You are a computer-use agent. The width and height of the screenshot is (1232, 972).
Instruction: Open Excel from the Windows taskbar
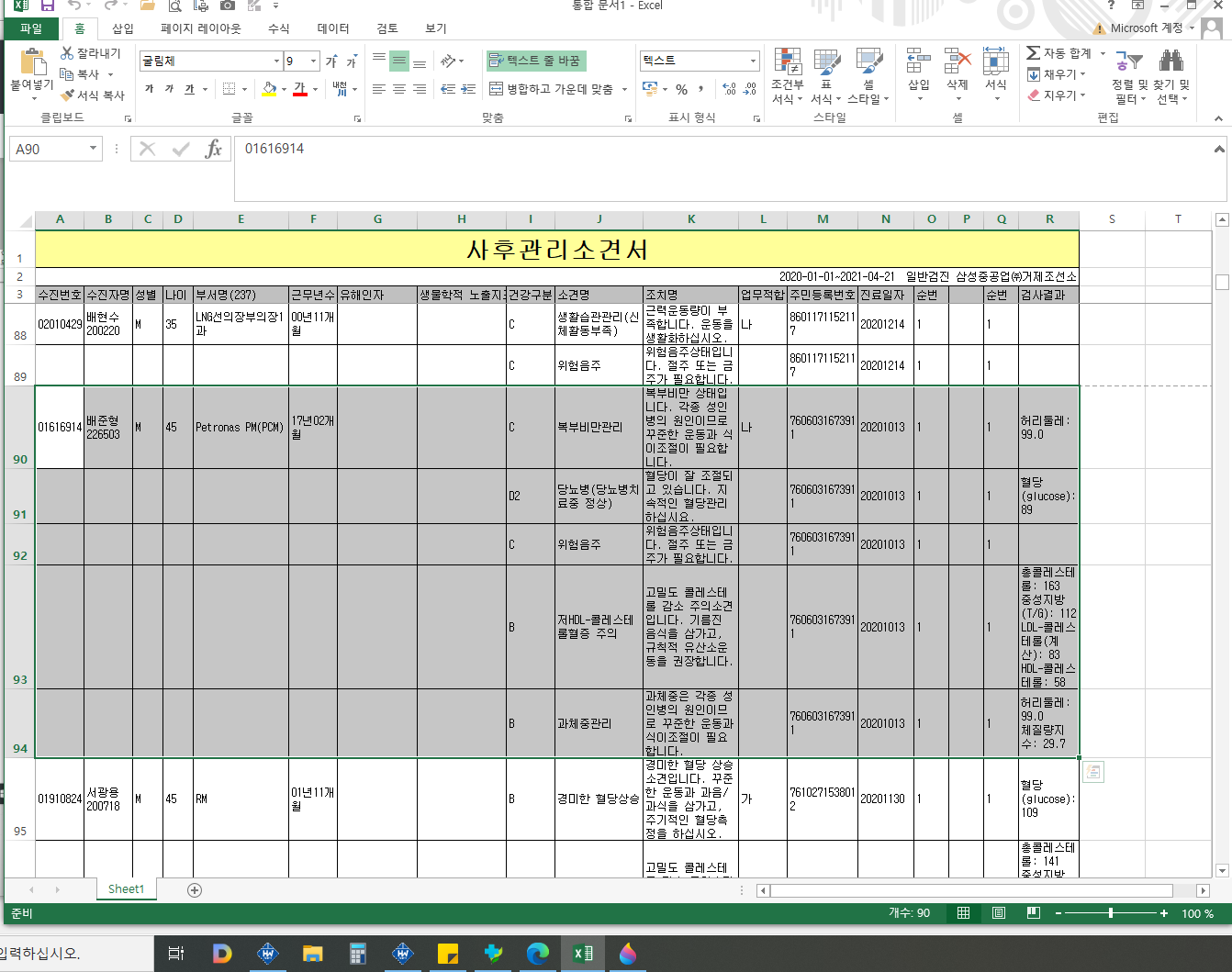(x=583, y=954)
